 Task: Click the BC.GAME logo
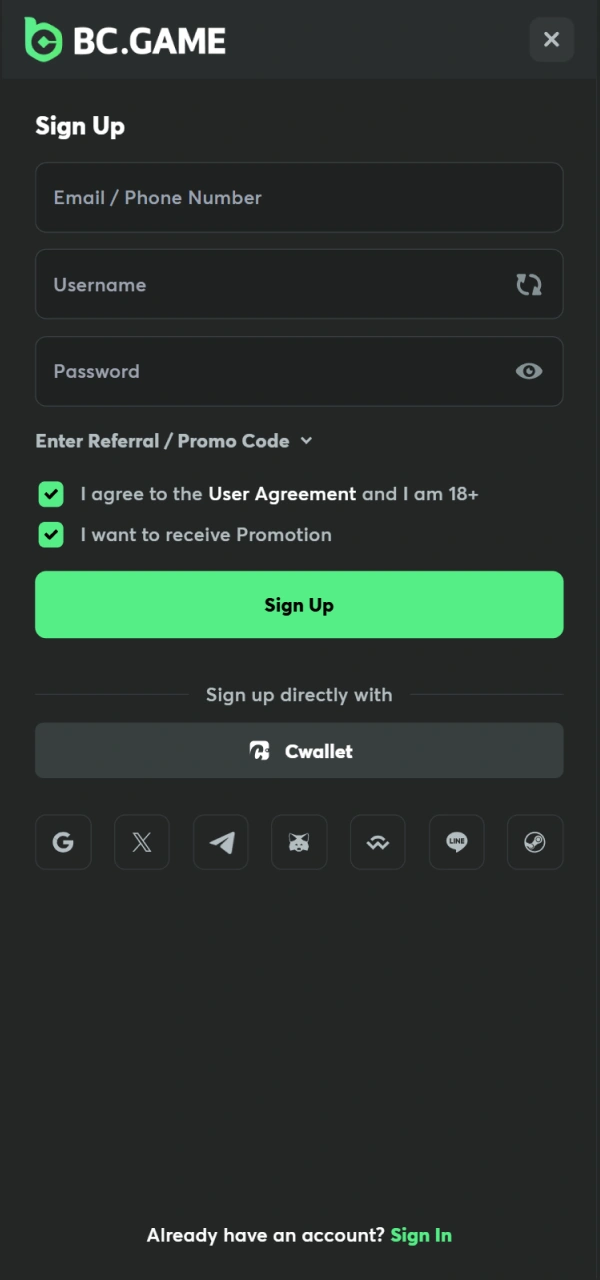pyautogui.click(x=124, y=39)
